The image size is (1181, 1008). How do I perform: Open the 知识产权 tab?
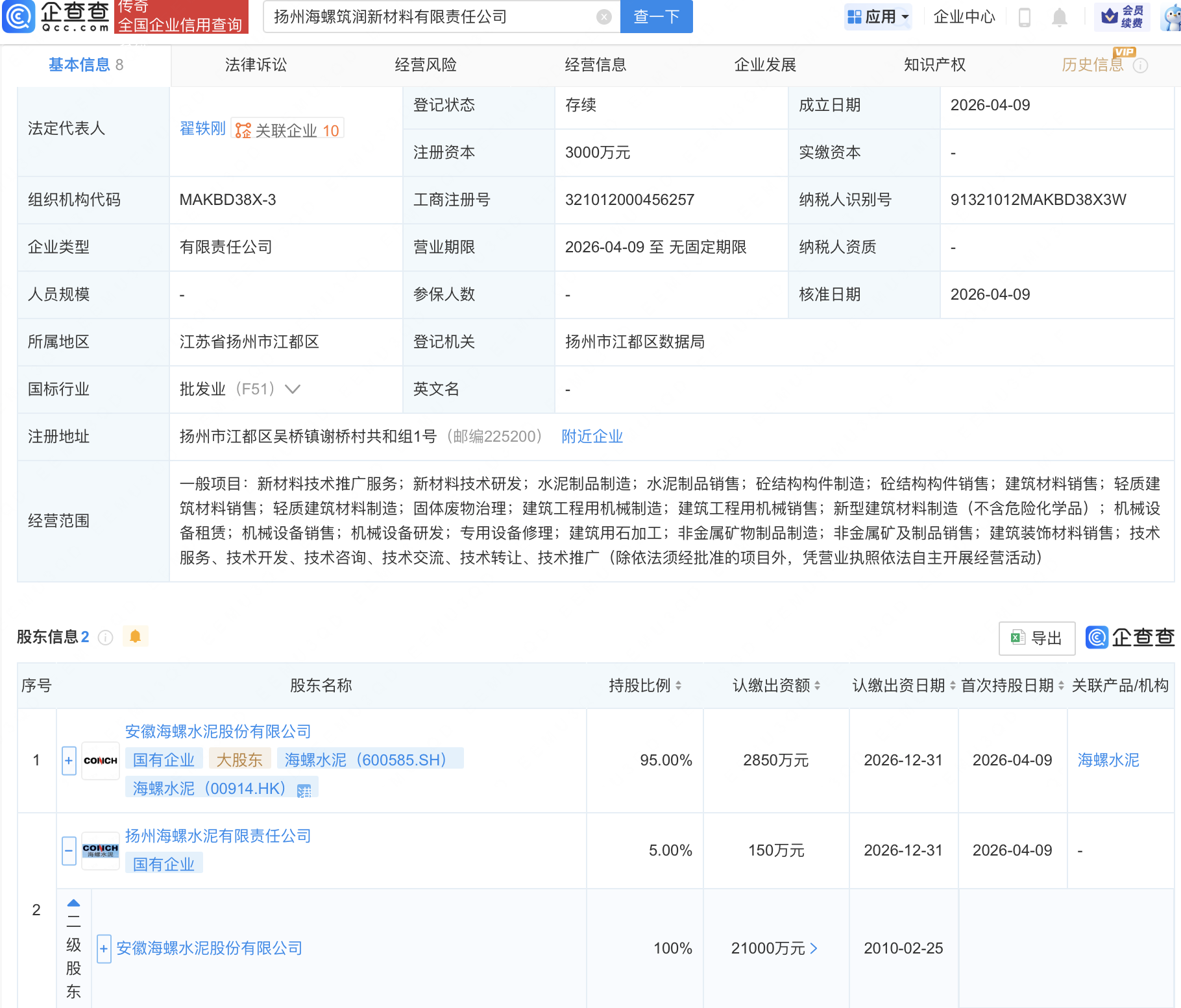point(934,65)
